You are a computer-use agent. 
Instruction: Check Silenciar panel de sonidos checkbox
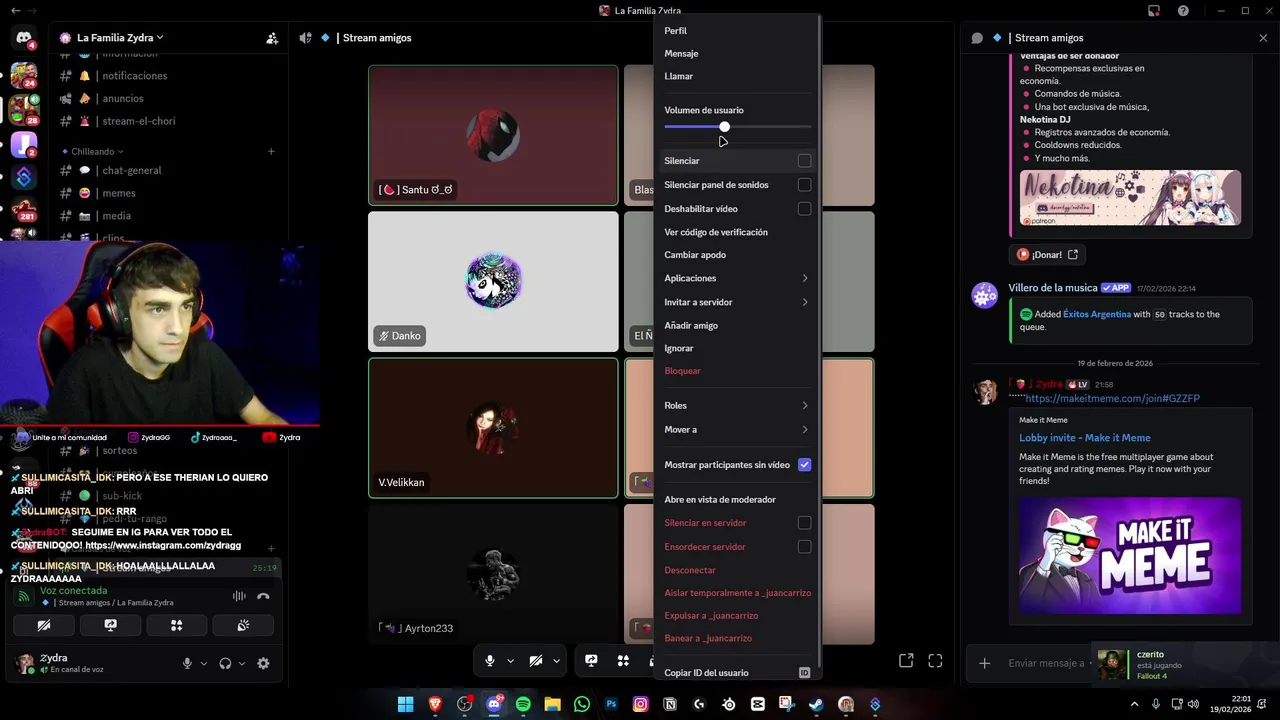coord(804,185)
